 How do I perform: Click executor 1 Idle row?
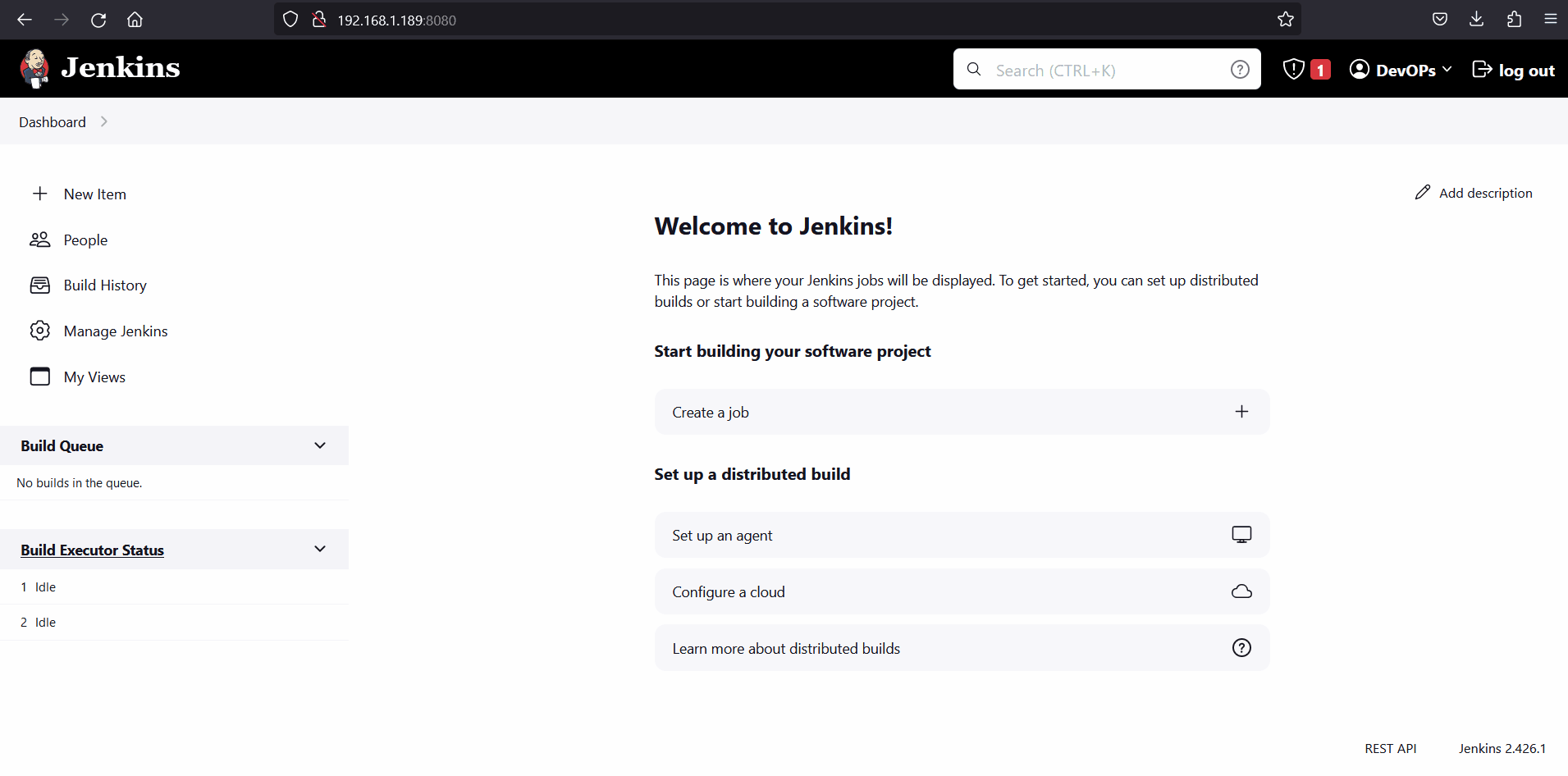coord(174,587)
